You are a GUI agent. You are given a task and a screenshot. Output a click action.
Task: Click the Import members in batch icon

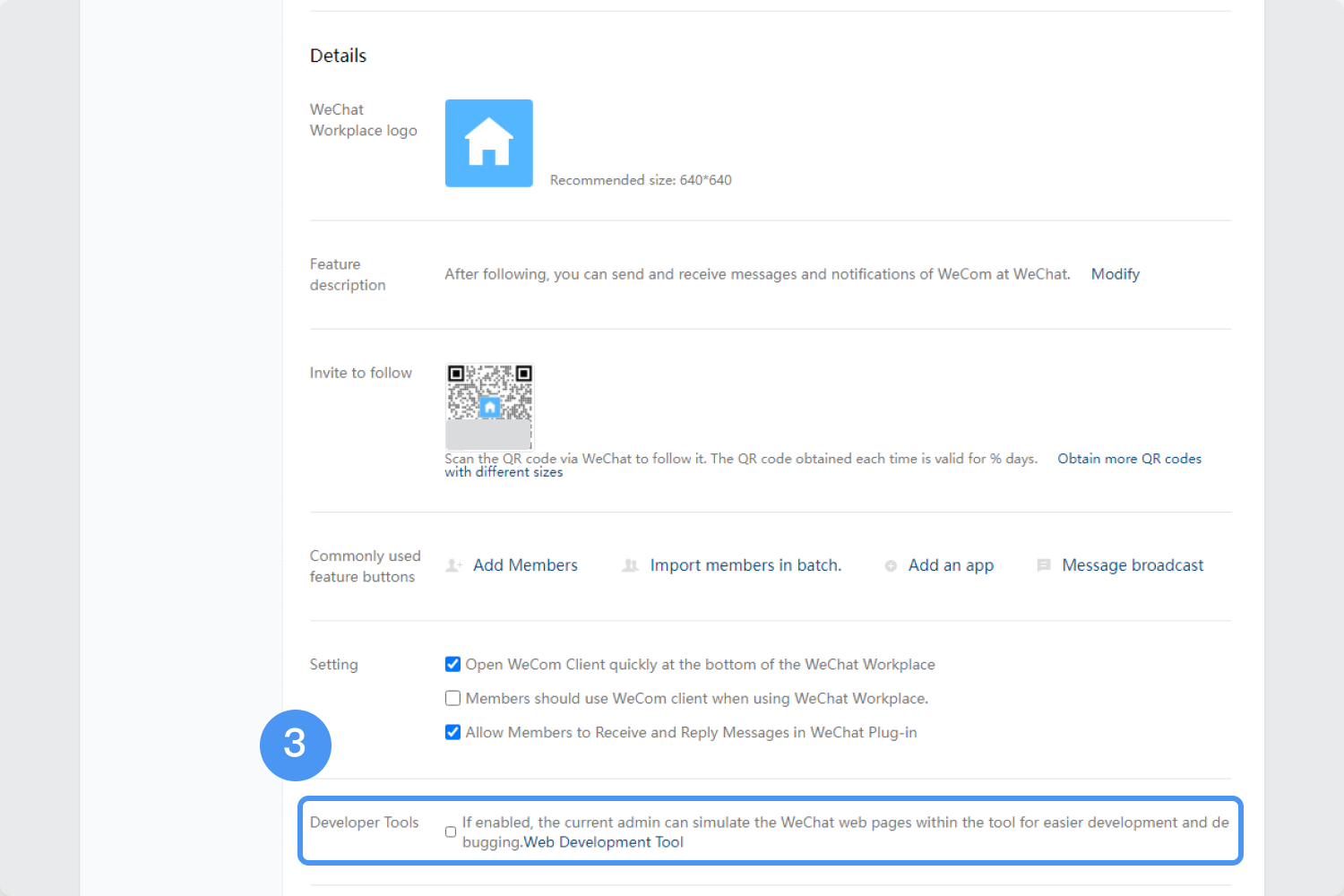coord(631,565)
